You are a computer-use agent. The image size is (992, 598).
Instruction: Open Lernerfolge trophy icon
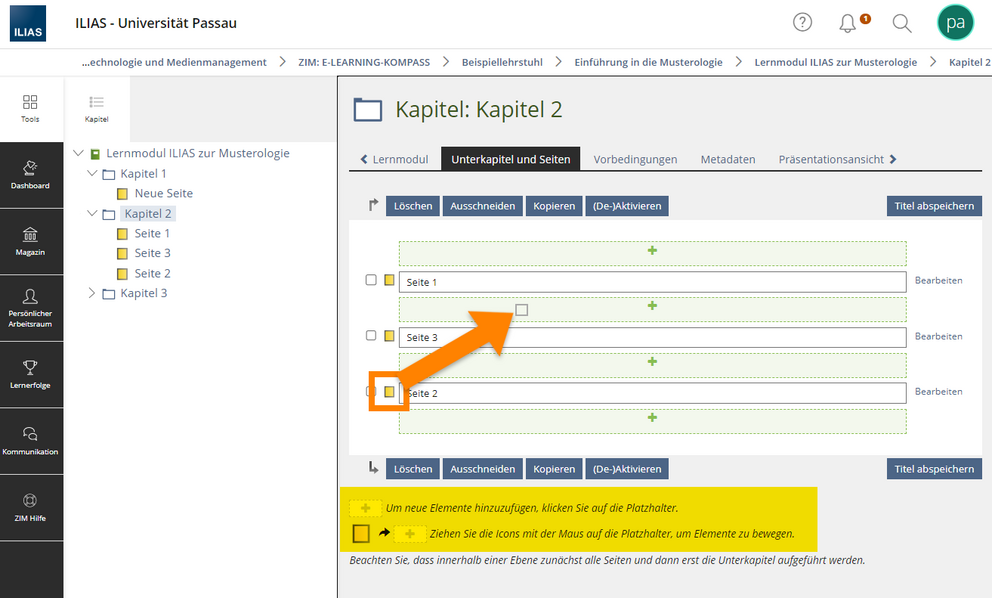point(31,374)
